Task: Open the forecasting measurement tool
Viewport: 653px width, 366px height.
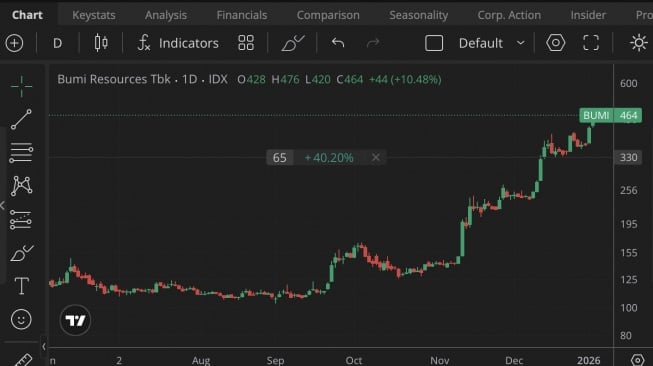Action: [x=21, y=219]
